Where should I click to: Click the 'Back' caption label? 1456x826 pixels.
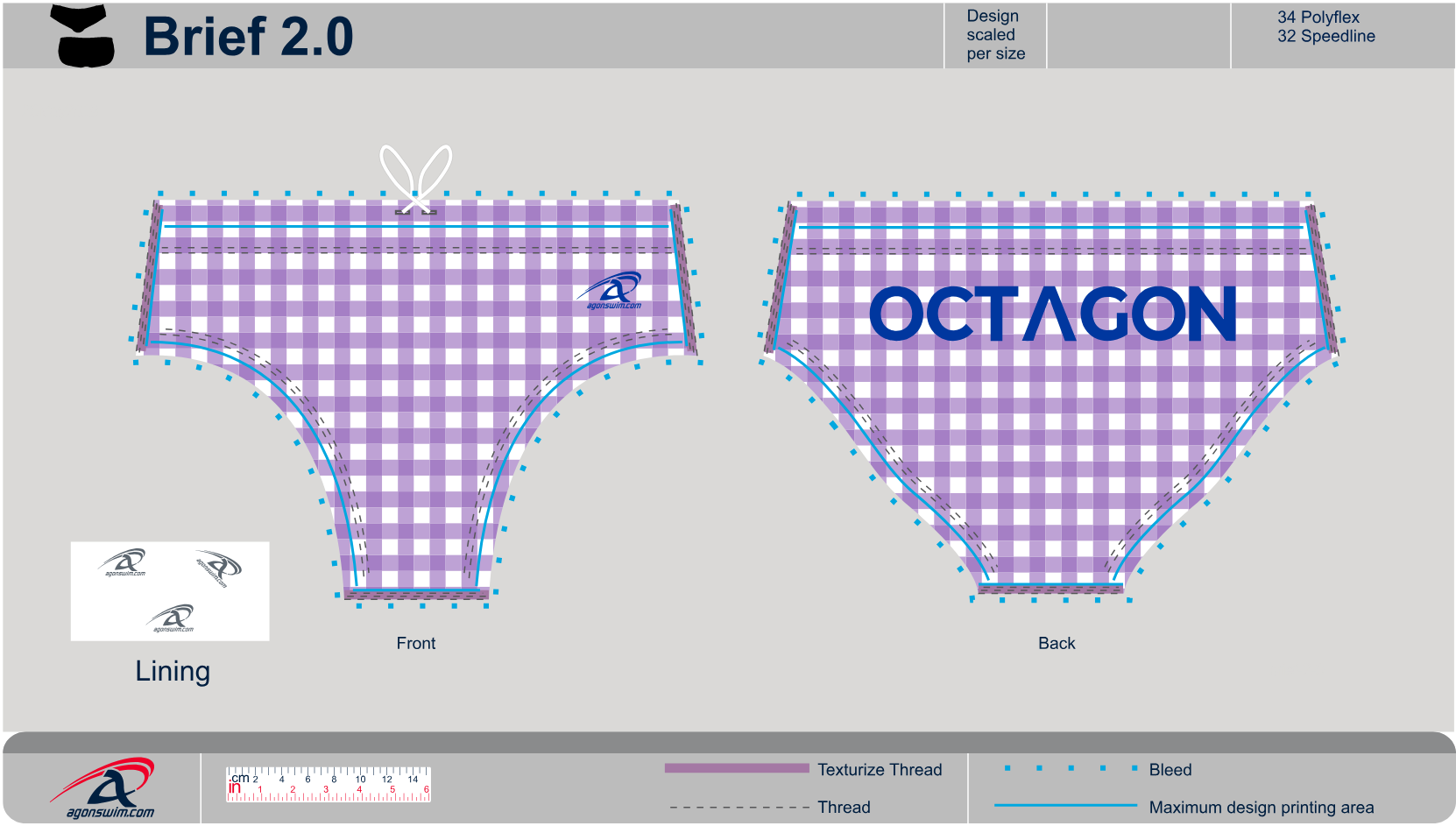point(1057,643)
